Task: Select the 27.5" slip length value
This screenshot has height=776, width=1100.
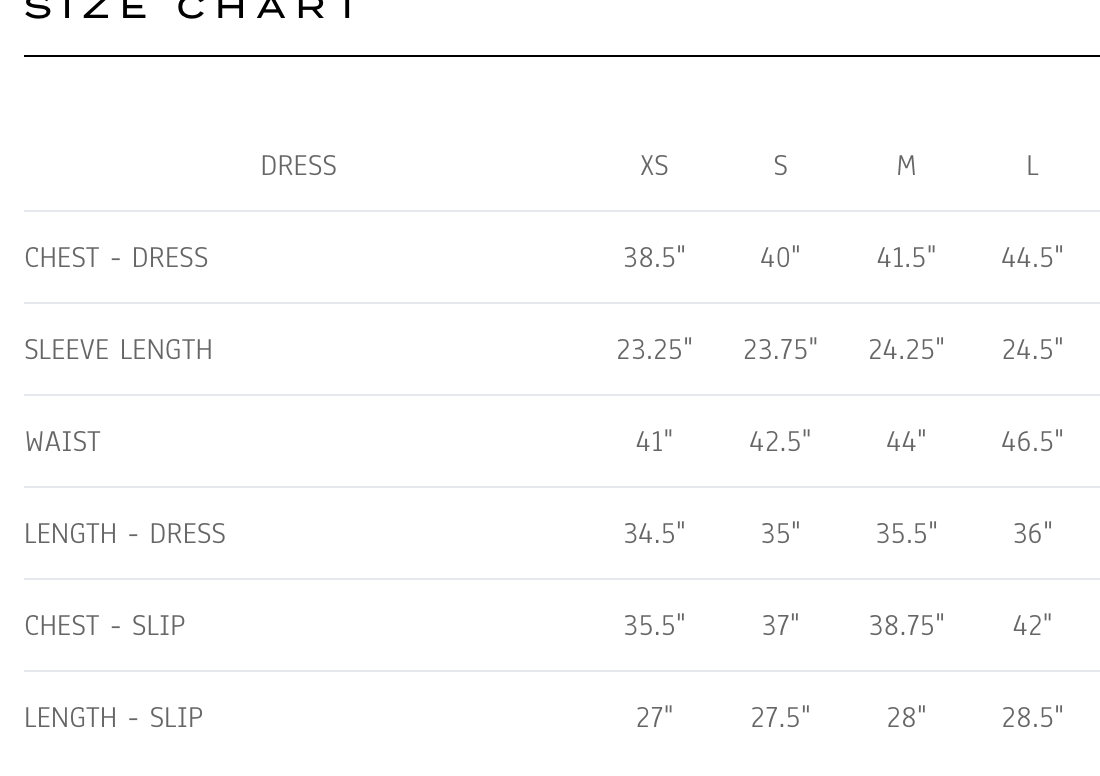Action: tap(780, 718)
